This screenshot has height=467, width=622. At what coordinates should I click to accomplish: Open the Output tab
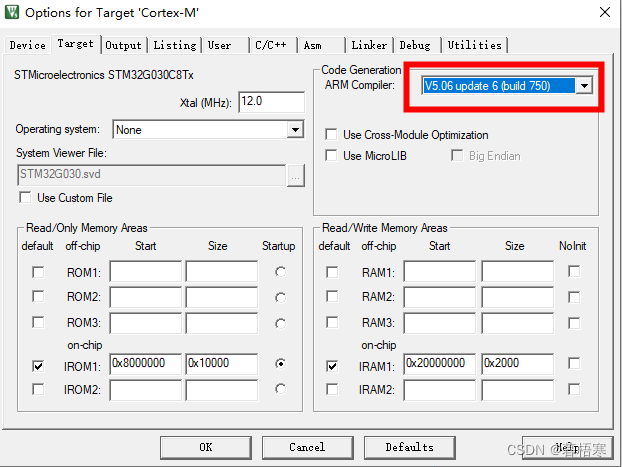click(x=123, y=45)
